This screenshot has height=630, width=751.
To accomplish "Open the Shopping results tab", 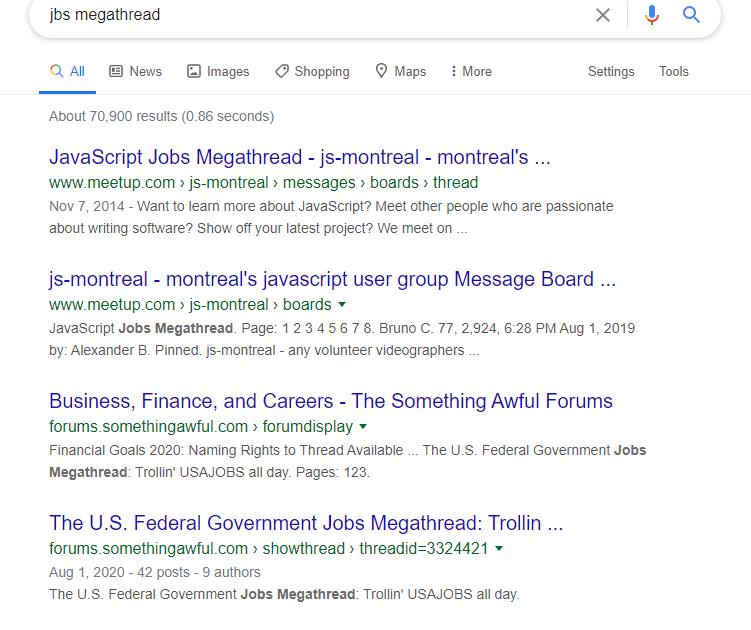I will click(312, 71).
